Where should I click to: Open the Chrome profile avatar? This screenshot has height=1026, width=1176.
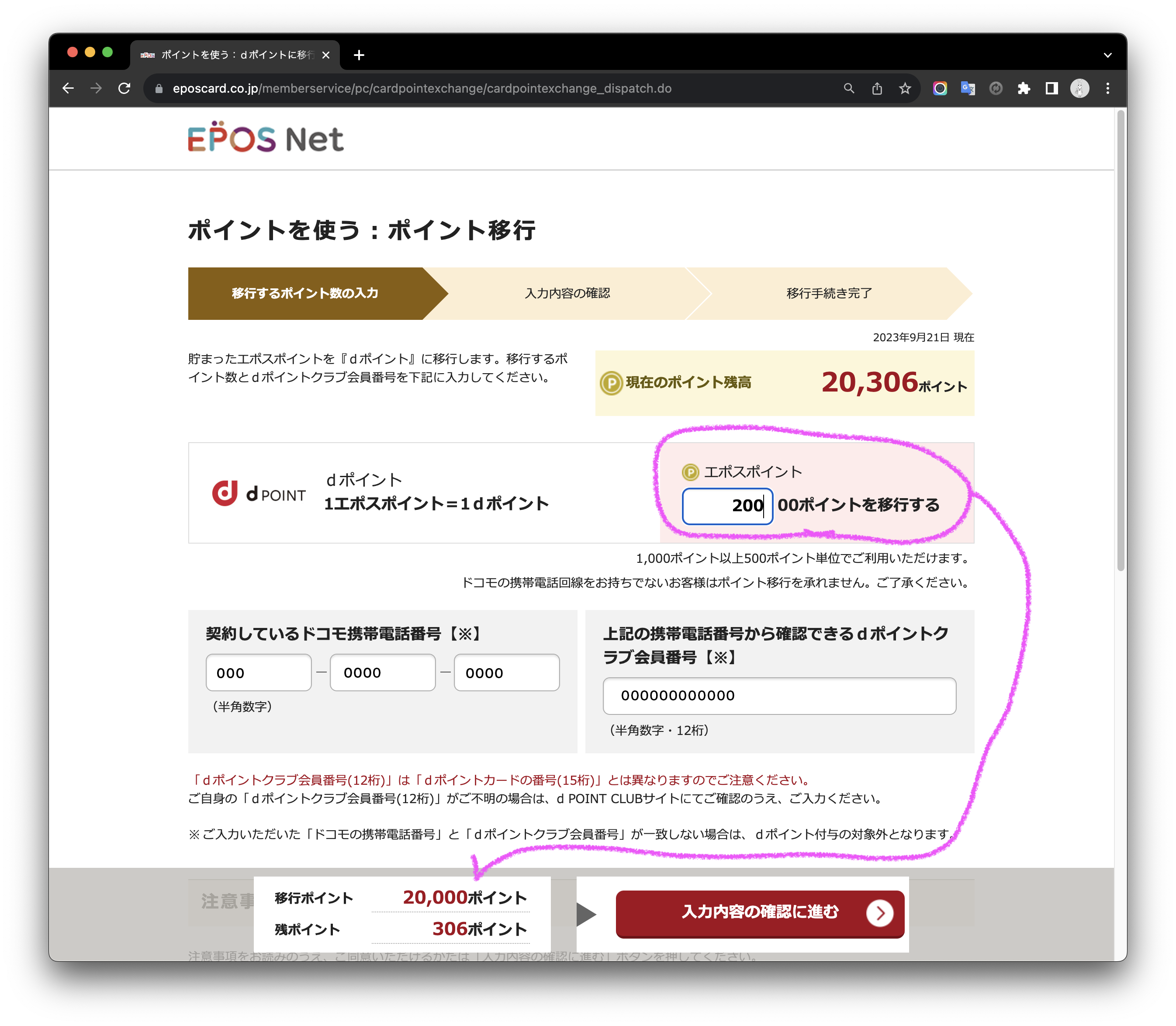1080,88
